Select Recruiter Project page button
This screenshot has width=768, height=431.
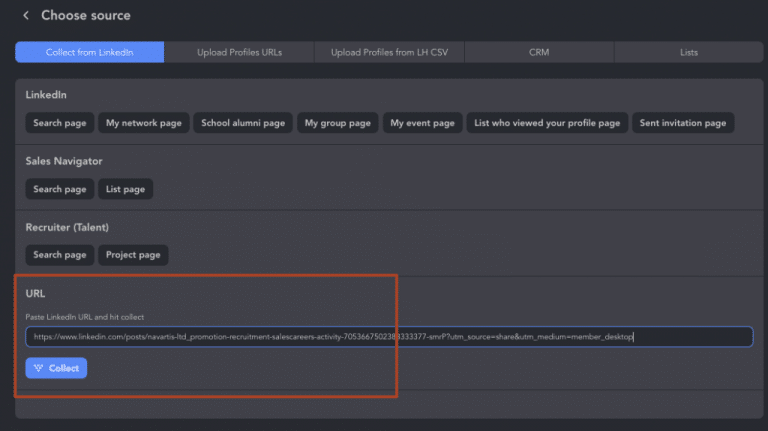(x=133, y=255)
